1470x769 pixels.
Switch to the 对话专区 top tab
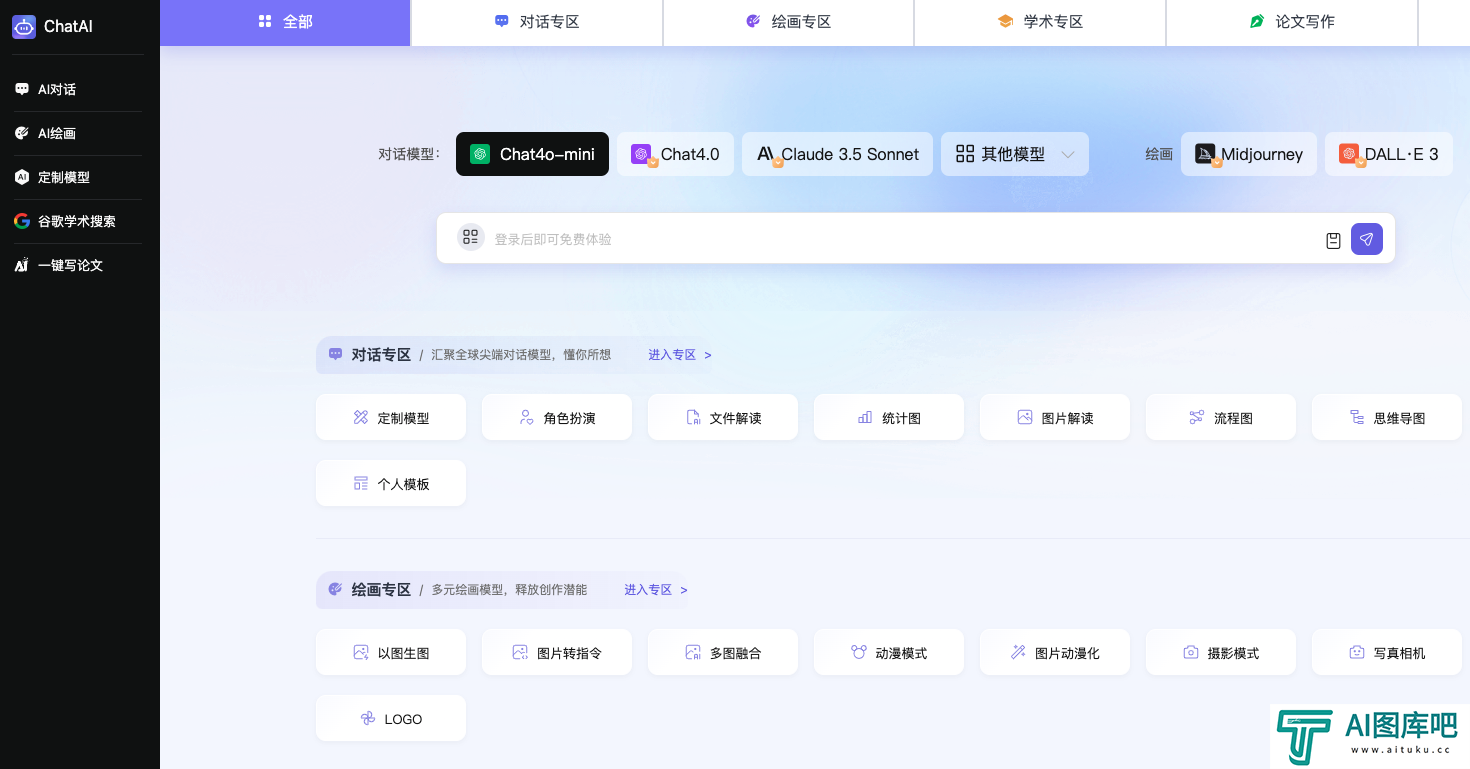(x=537, y=22)
